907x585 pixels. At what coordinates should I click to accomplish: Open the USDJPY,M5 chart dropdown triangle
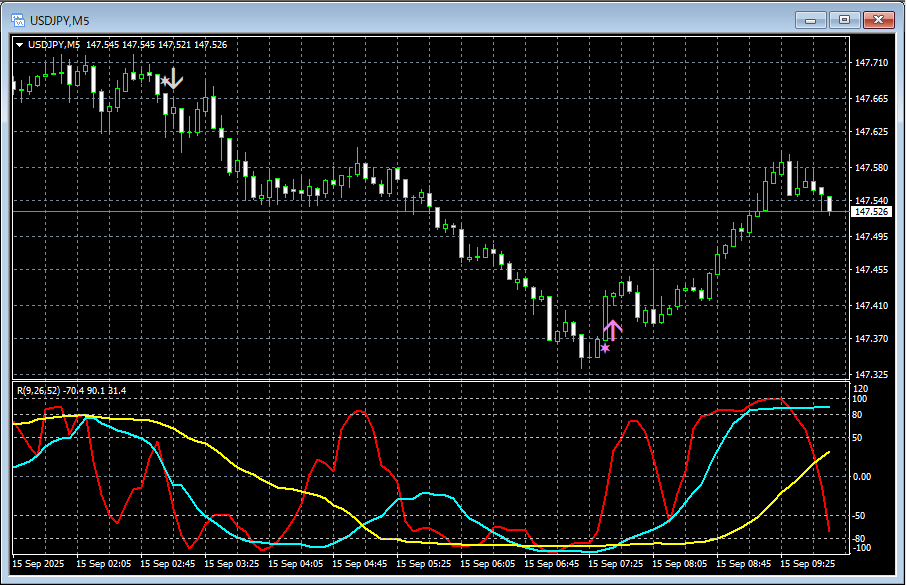click(x=20, y=44)
